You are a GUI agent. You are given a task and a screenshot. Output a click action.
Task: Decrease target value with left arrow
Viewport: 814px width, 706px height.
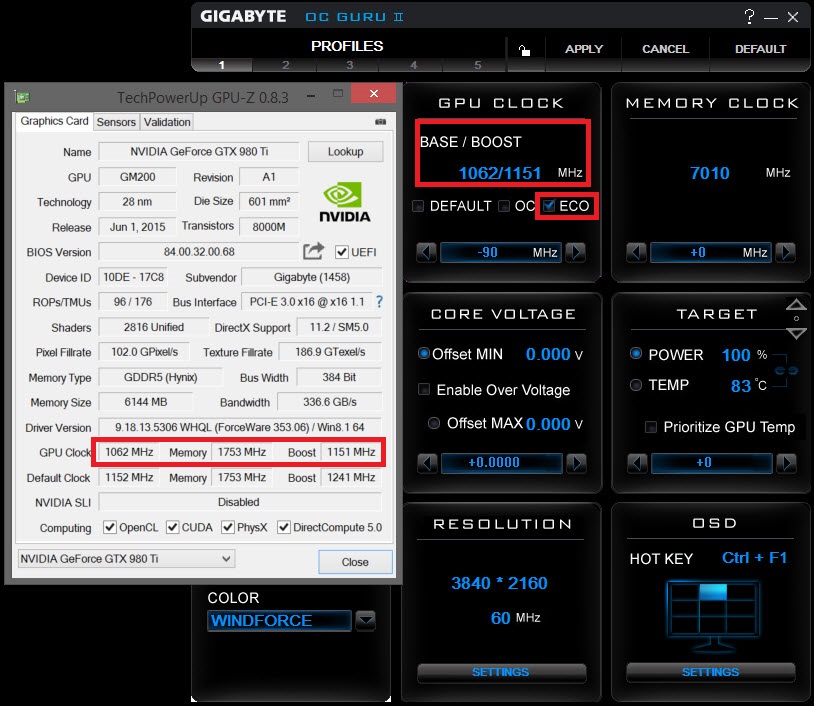tap(637, 463)
